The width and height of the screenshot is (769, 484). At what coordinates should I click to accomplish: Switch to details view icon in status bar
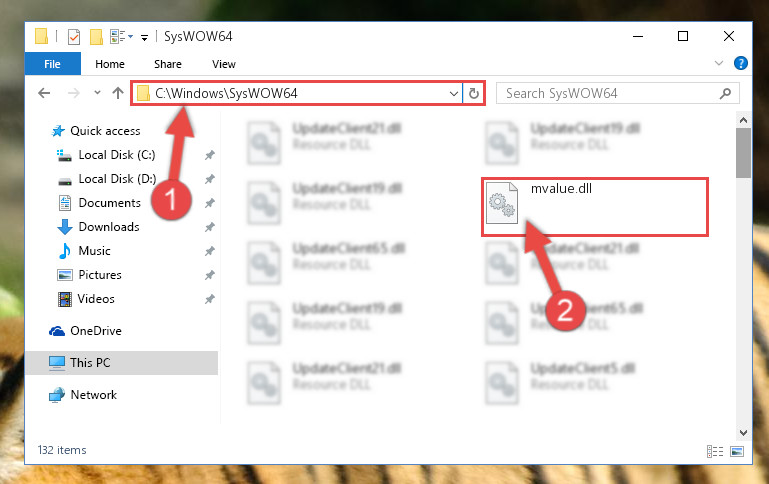pyautogui.click(x=715, y=451)
